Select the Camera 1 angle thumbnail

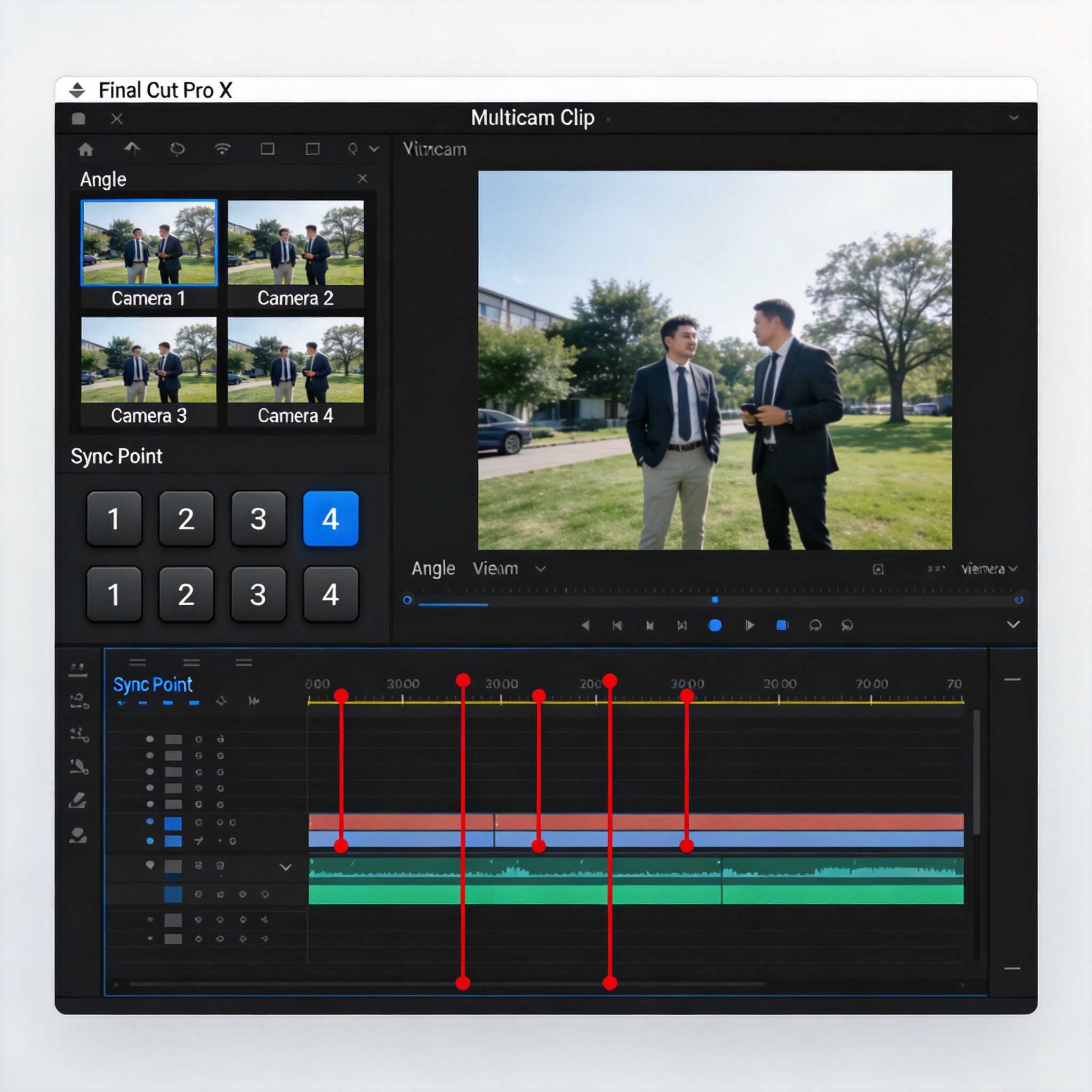[149, 243]
